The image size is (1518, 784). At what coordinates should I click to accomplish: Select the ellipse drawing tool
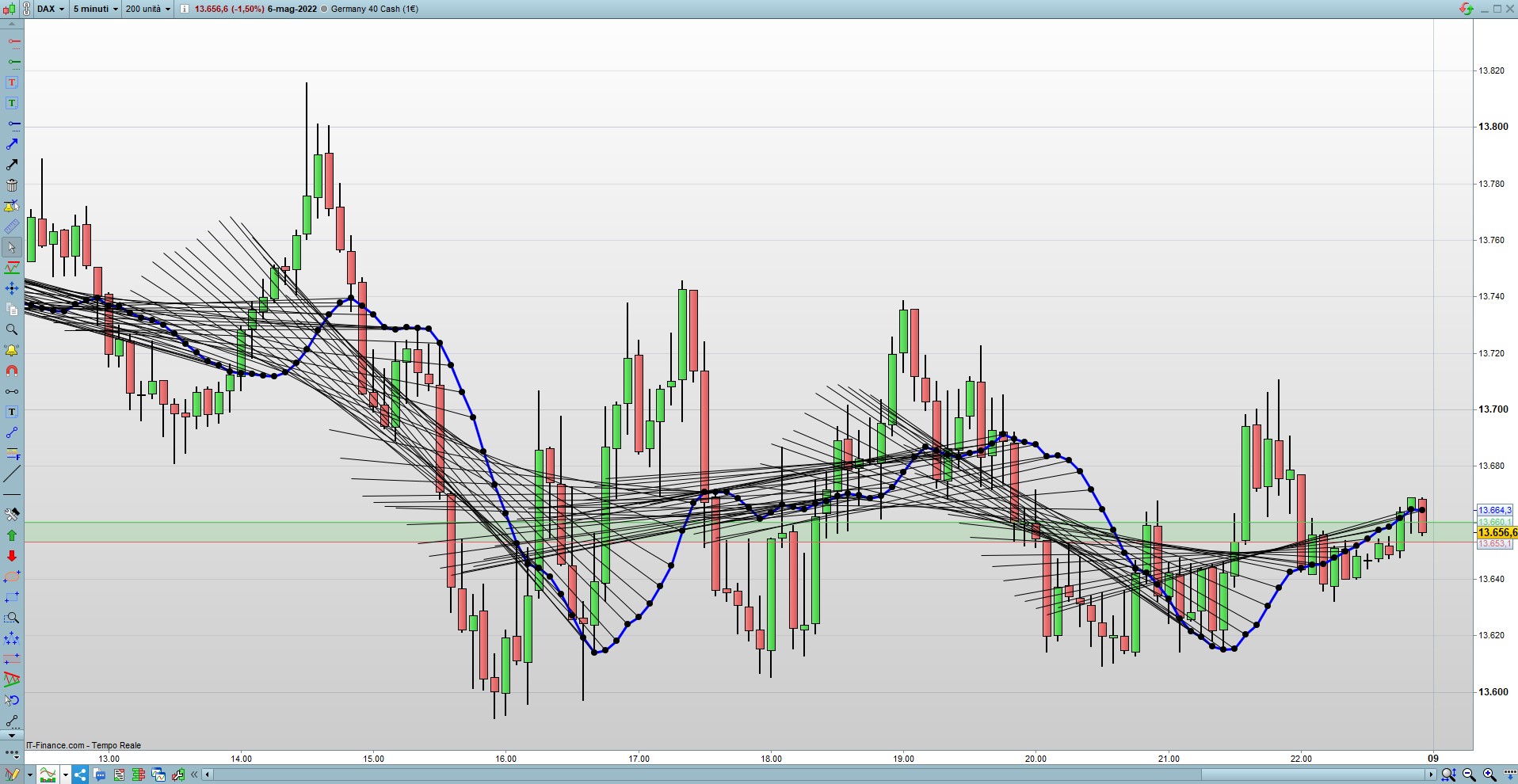(12, 577)
